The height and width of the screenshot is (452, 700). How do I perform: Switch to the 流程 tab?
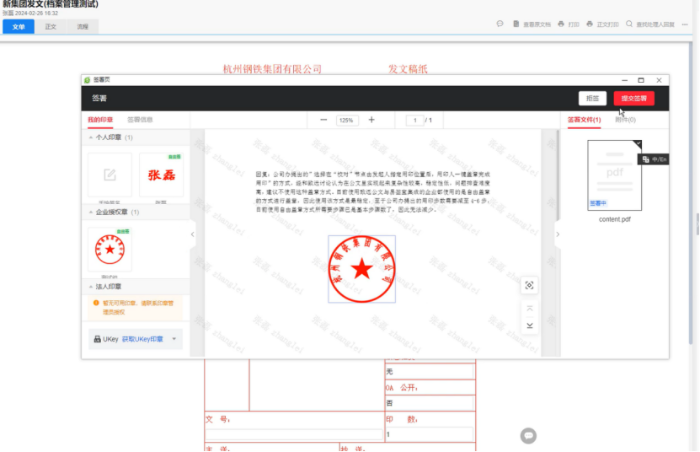point(83,27)
